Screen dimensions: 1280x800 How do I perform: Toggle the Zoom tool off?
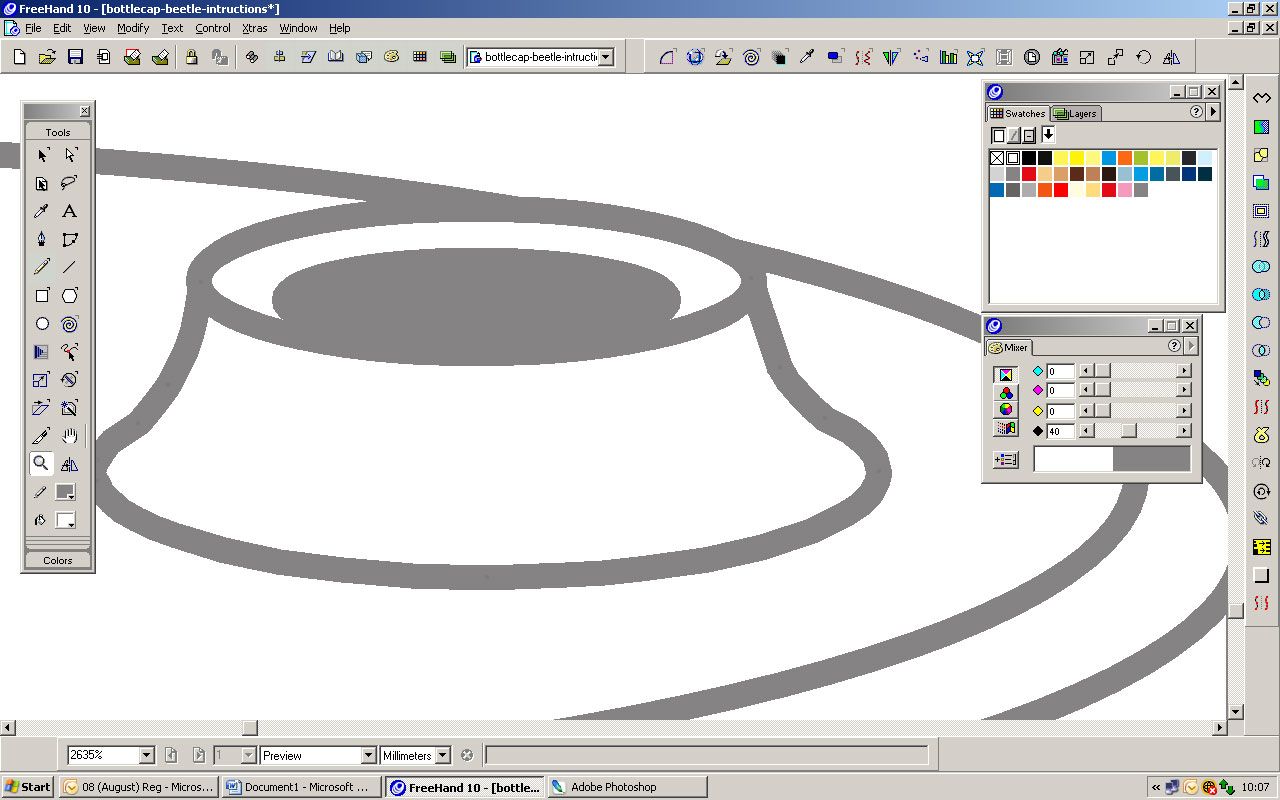pyautogui.click(x=41, y=463)
